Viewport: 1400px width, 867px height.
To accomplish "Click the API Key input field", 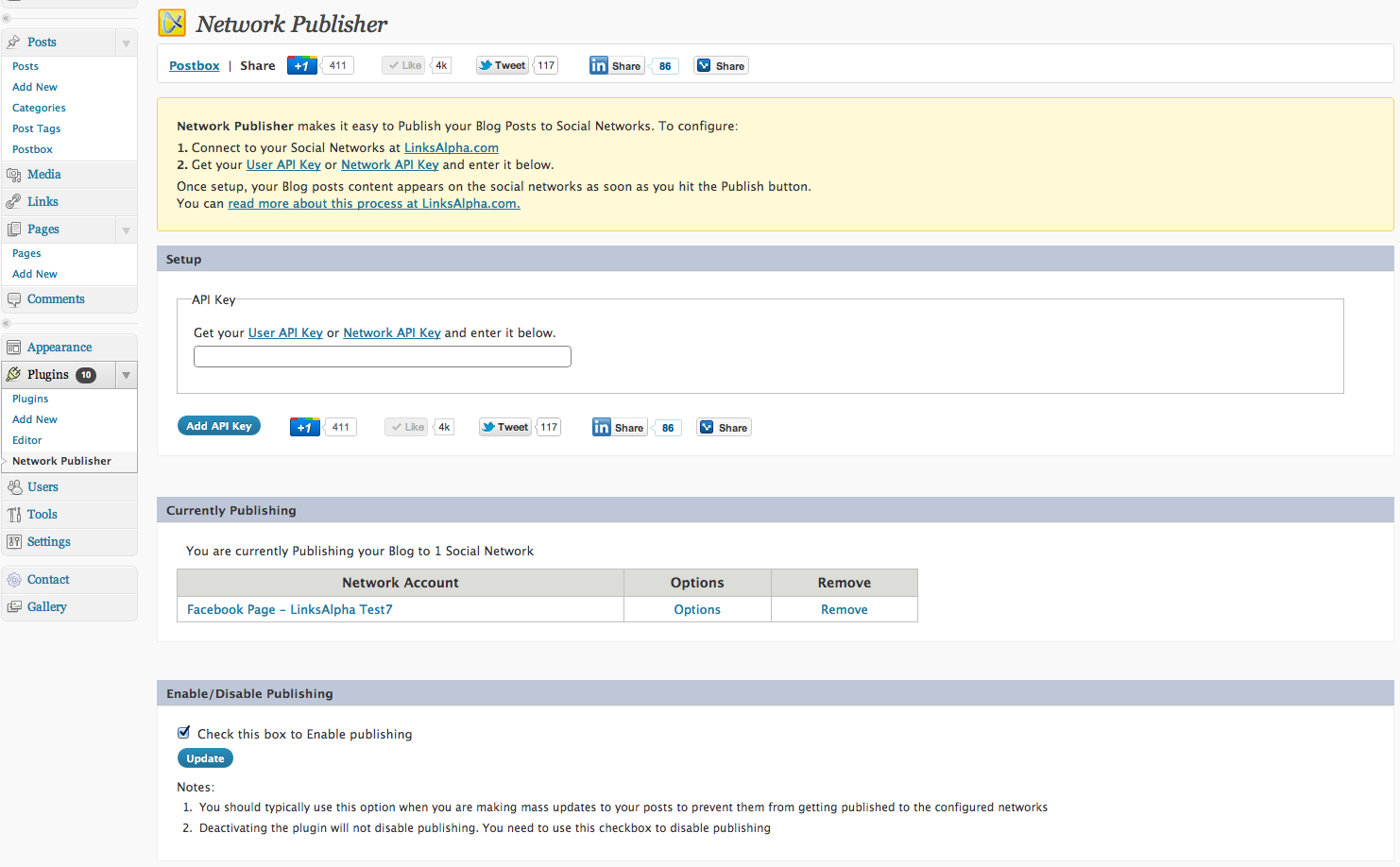I will 383,356.
